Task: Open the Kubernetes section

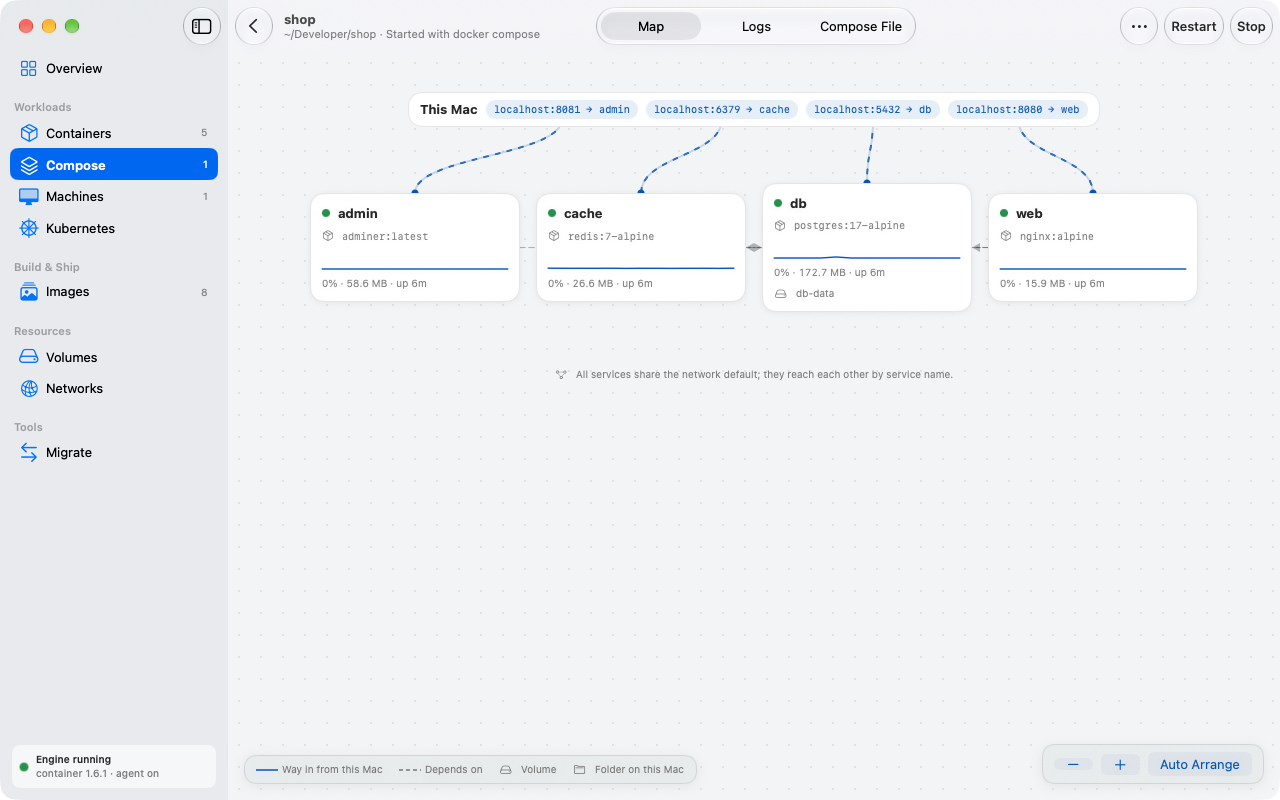Action: pos(114,229)
